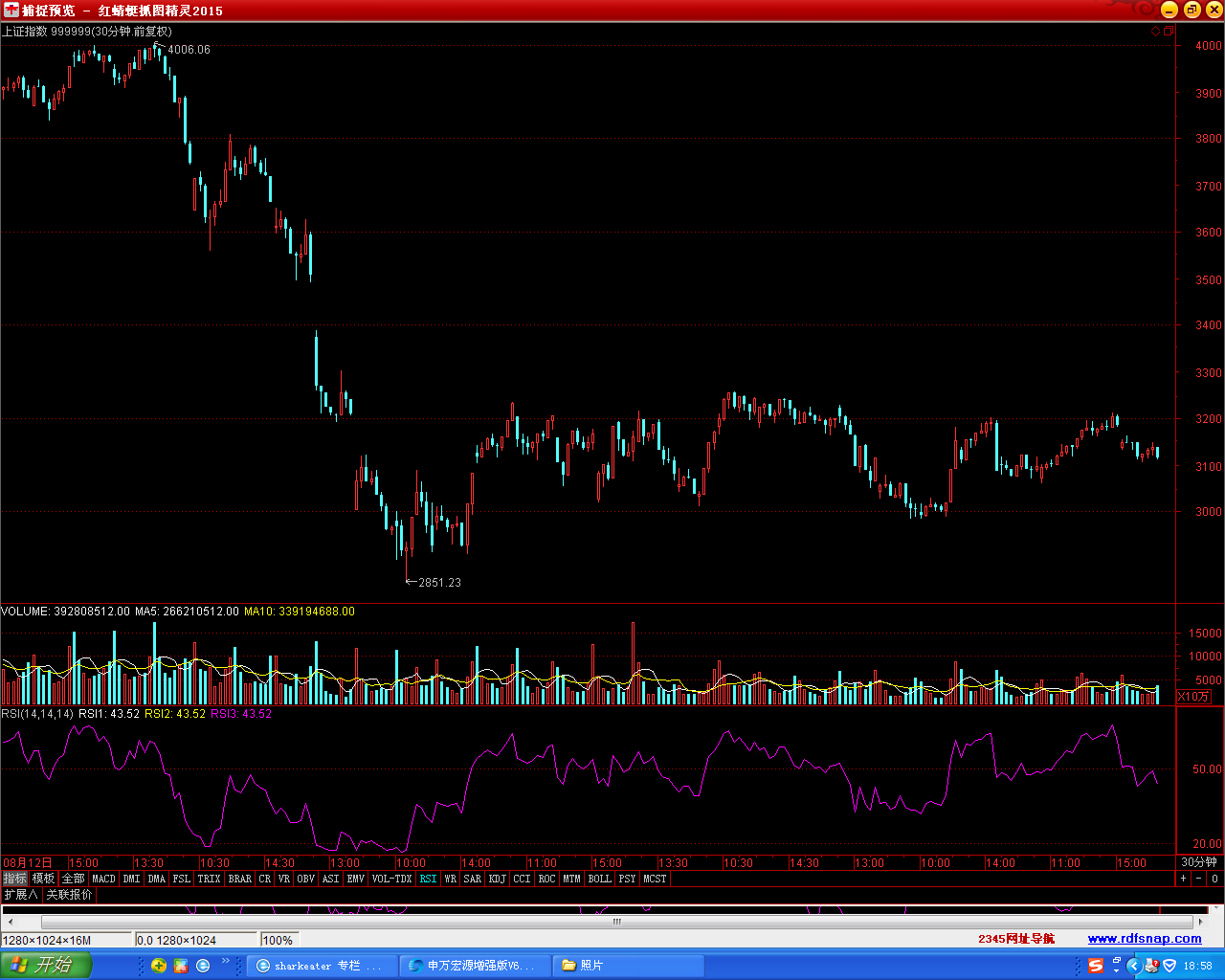The width and height of the screenshot is (1225, 980).
Task: Click the 4006.06 high price label
Action: click(189, 50)
